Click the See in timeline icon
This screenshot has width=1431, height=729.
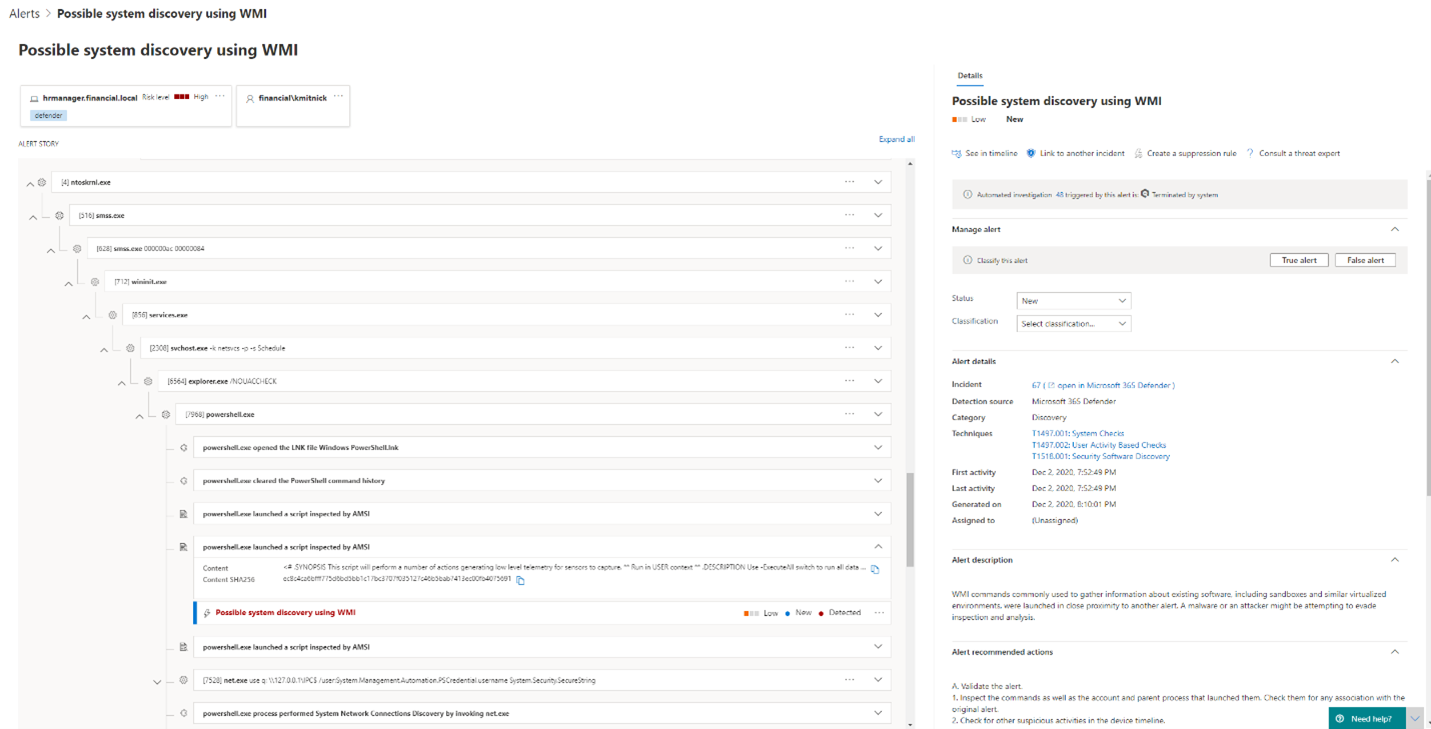(957, 154)
